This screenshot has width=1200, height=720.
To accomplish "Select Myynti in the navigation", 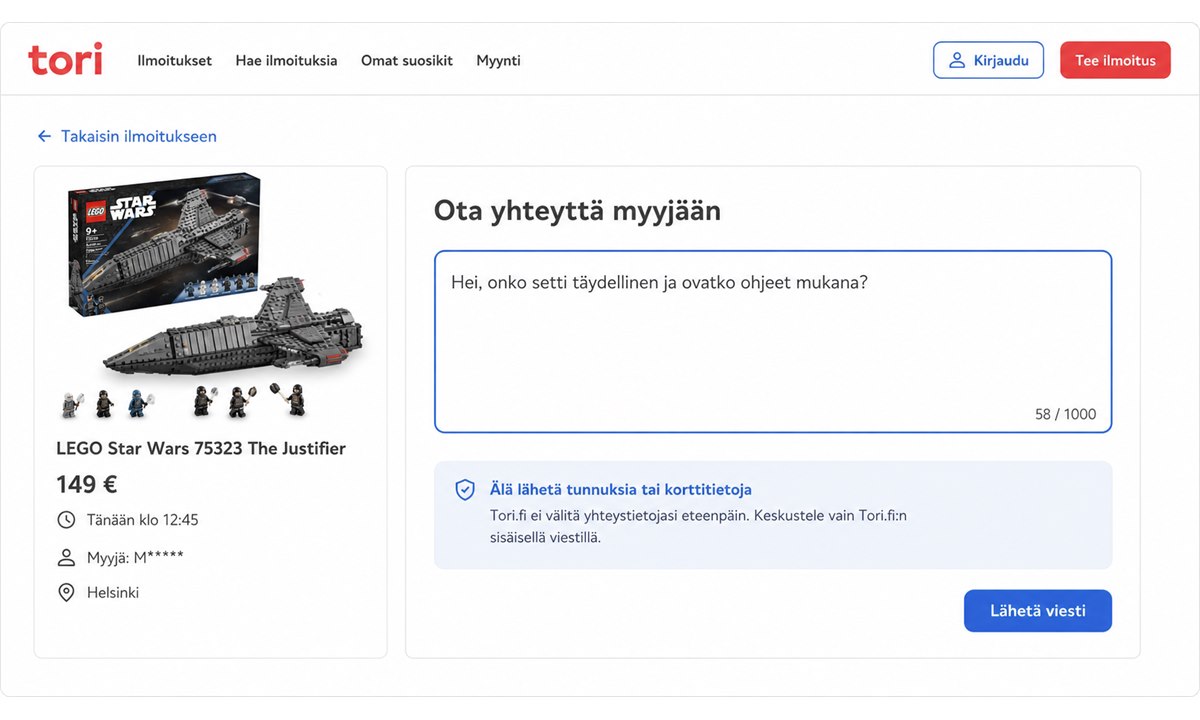I will click(x=498, y=61).
